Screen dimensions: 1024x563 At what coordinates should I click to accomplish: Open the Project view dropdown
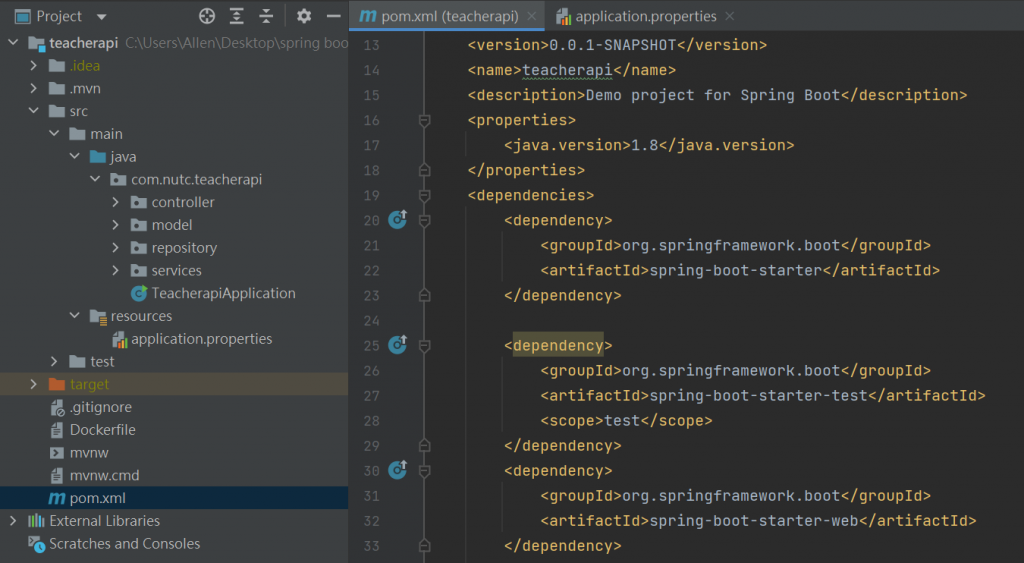tap(101, 17)
